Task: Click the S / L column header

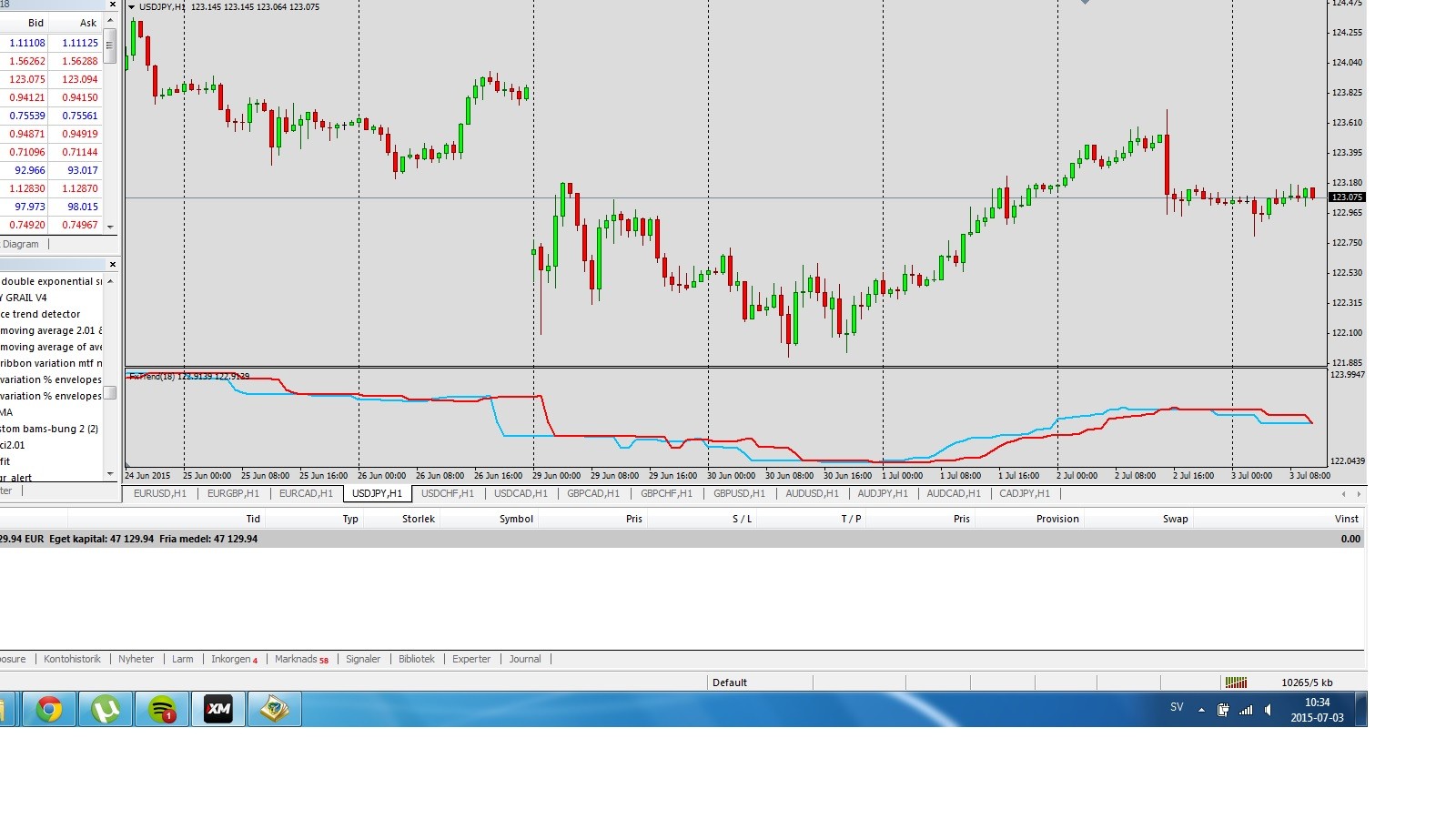Action: (743, 519)
